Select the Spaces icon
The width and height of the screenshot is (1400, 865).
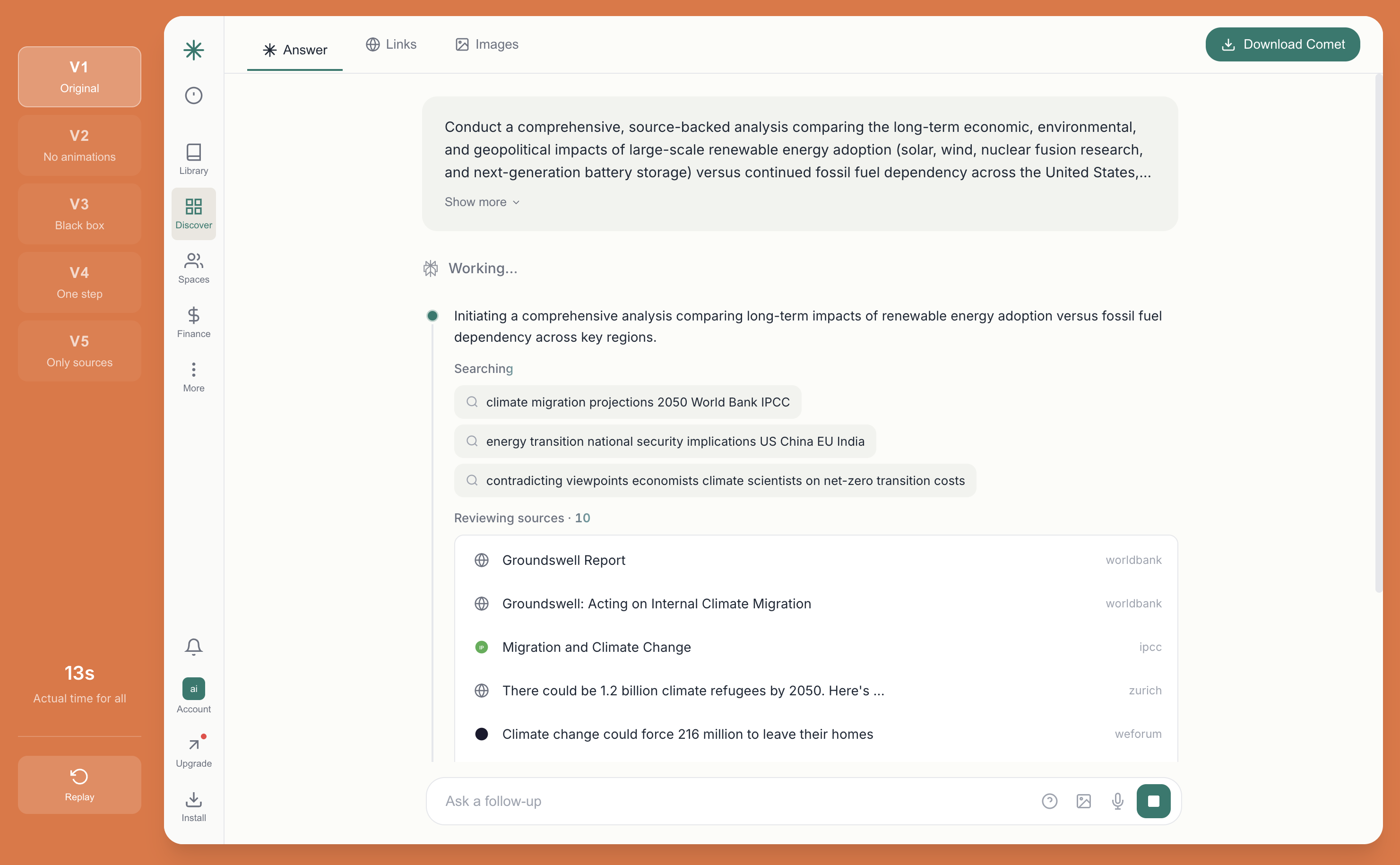193,267
